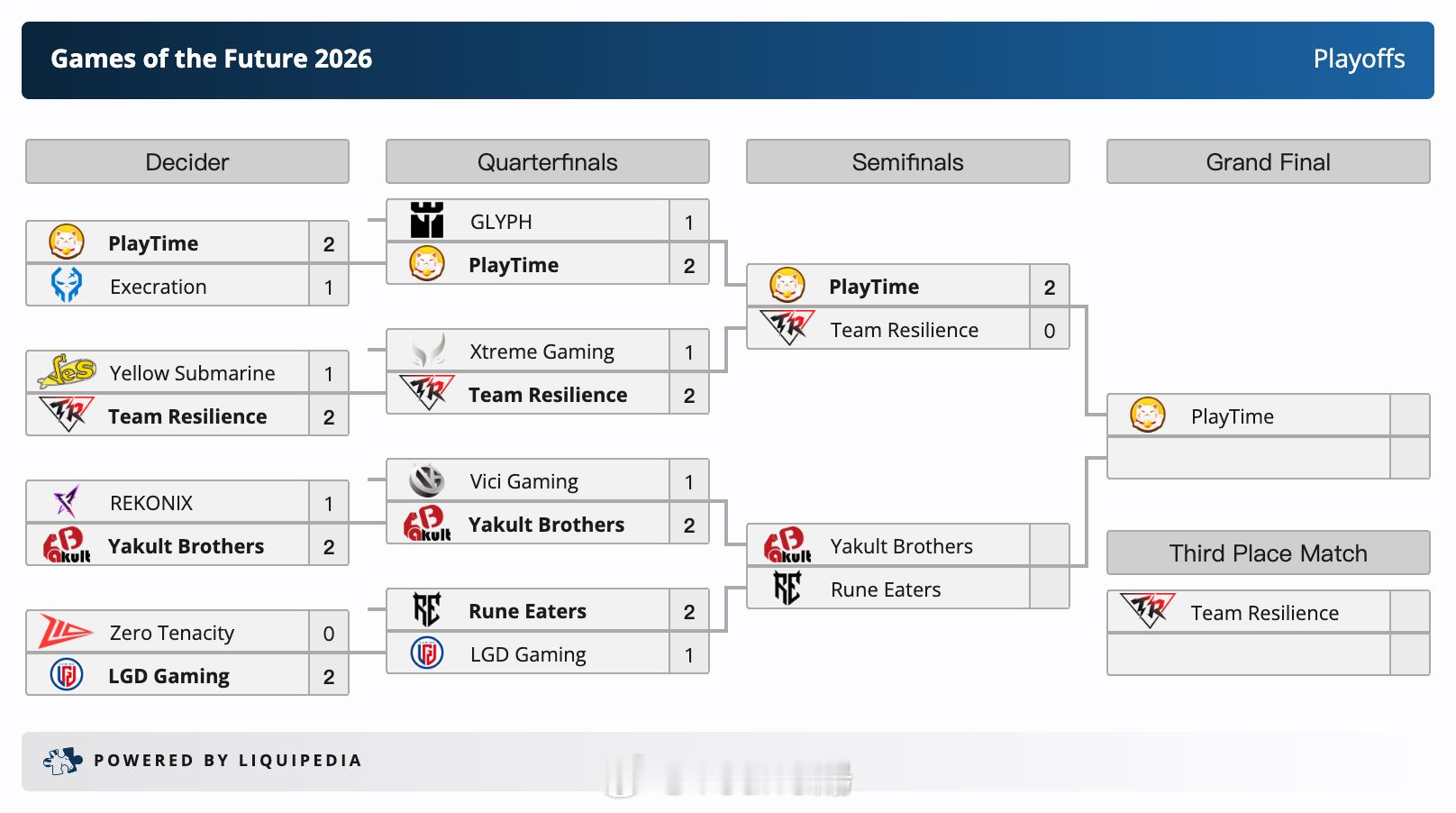The height and width of the screenshot is (813, 1456).
Task: Click PlayTime logo in Grand Final
Action: click(1148, 416)
